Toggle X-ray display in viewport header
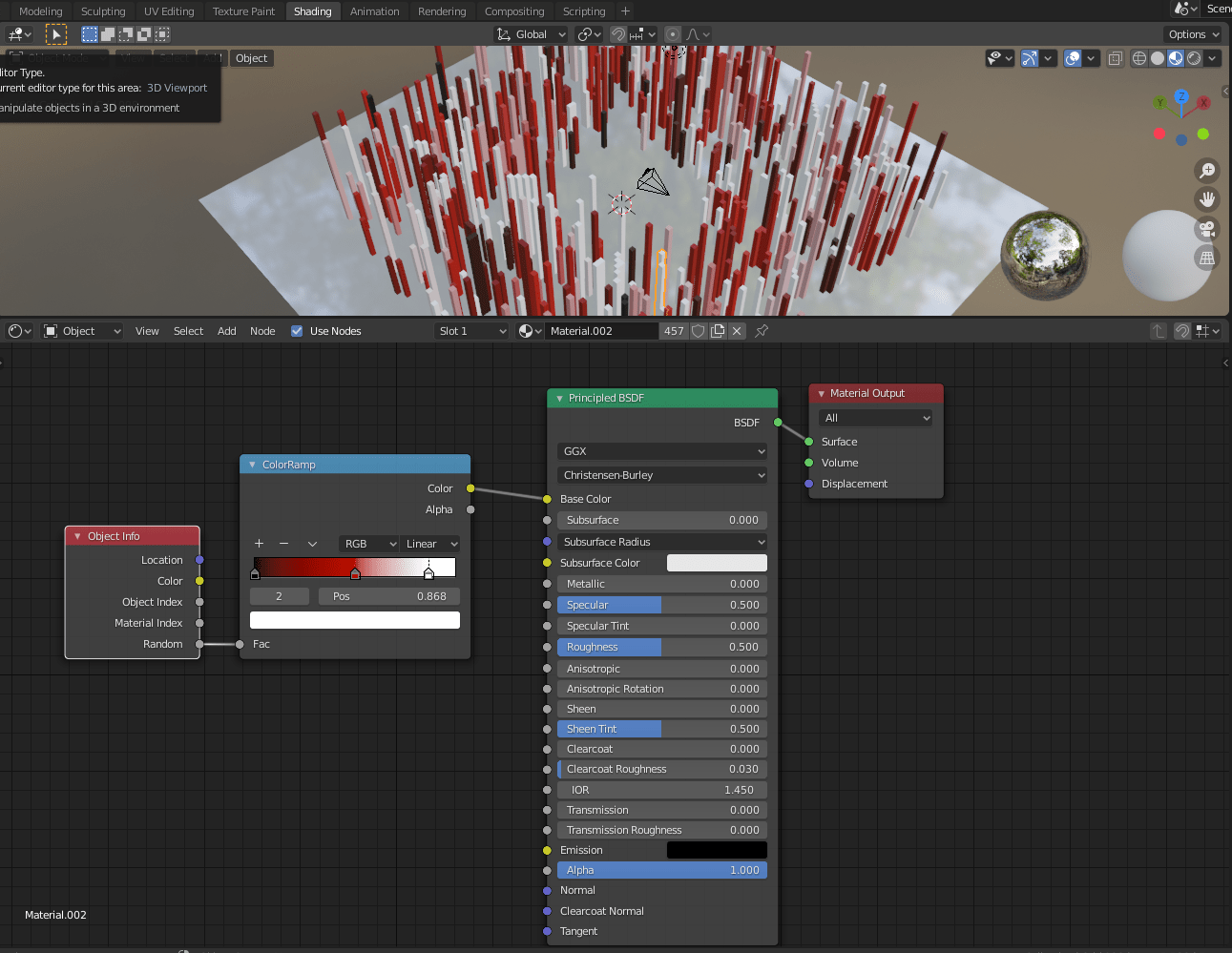The height and width of the screenshot is (953, 1232). (1115, 58)
